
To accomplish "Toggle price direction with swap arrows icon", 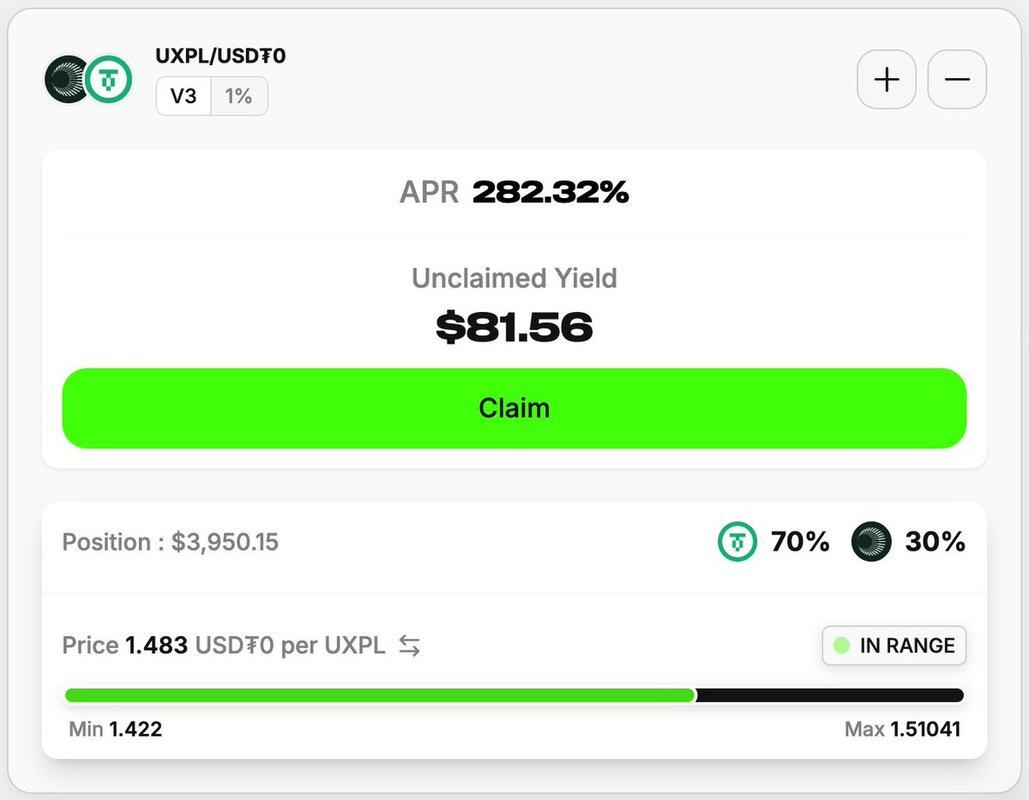I will pos(409,646).
